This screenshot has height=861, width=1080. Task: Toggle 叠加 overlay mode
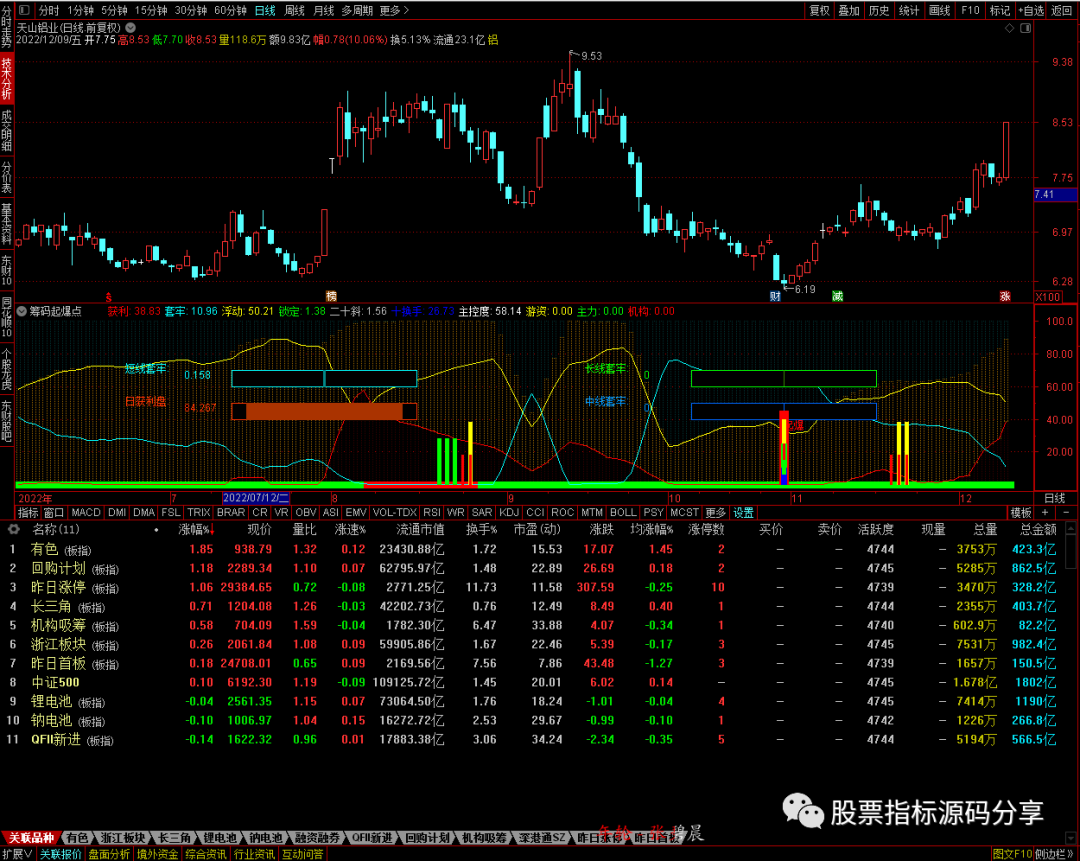[x=849, y=10]
